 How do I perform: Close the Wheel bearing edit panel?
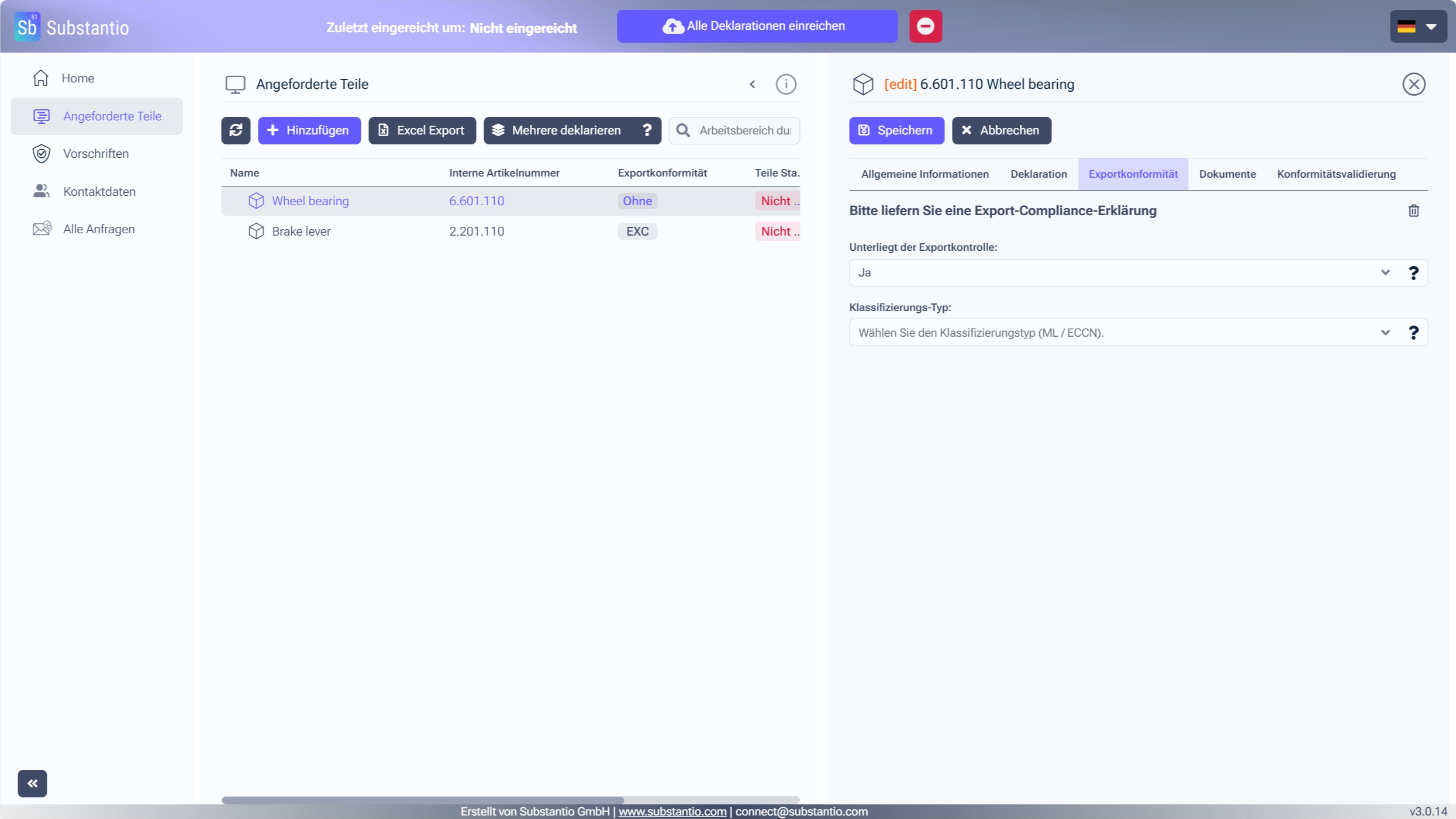click(x=1413, y=84)
